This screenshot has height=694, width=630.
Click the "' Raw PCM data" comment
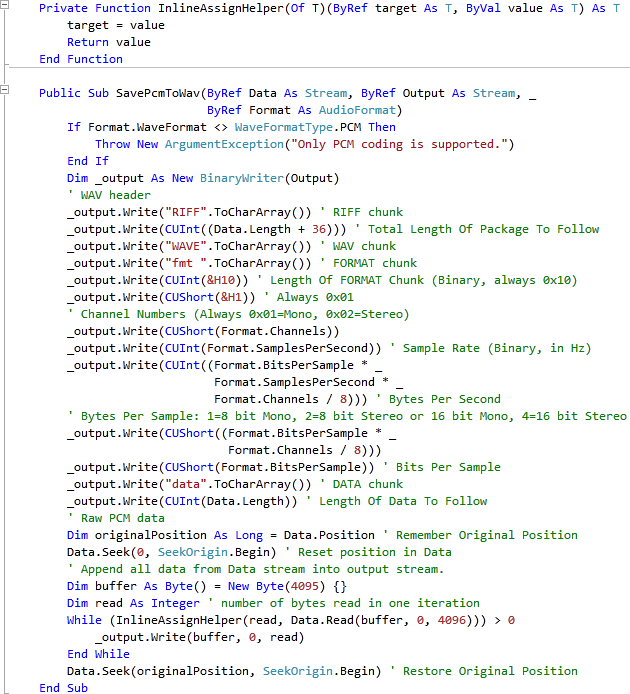tap(116, 518)
